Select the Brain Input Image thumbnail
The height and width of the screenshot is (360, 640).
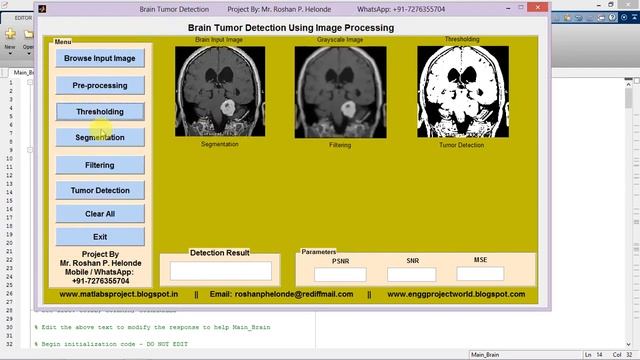point(220,91)
